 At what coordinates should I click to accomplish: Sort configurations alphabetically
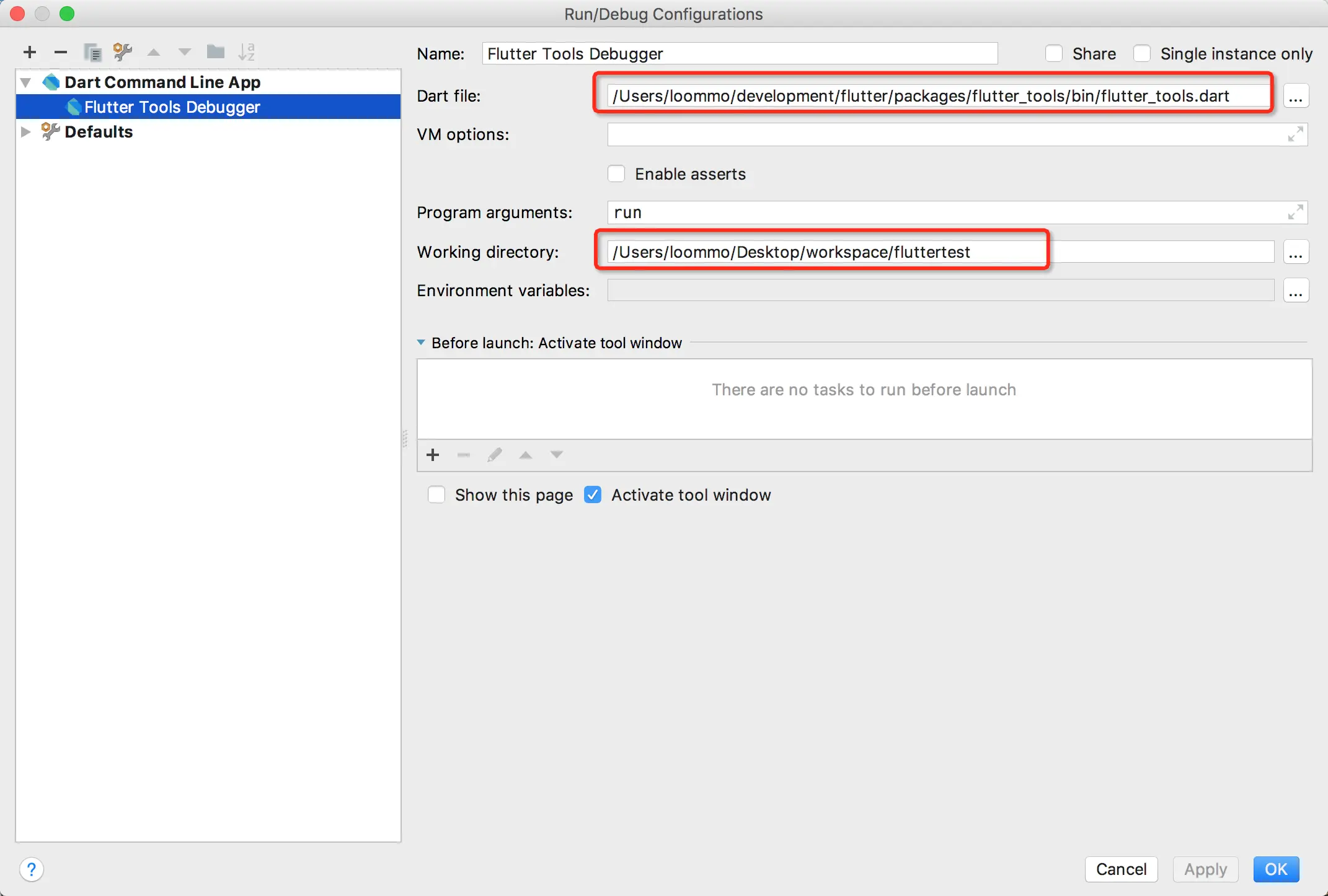pyautogui.click(x=246, y=52)
